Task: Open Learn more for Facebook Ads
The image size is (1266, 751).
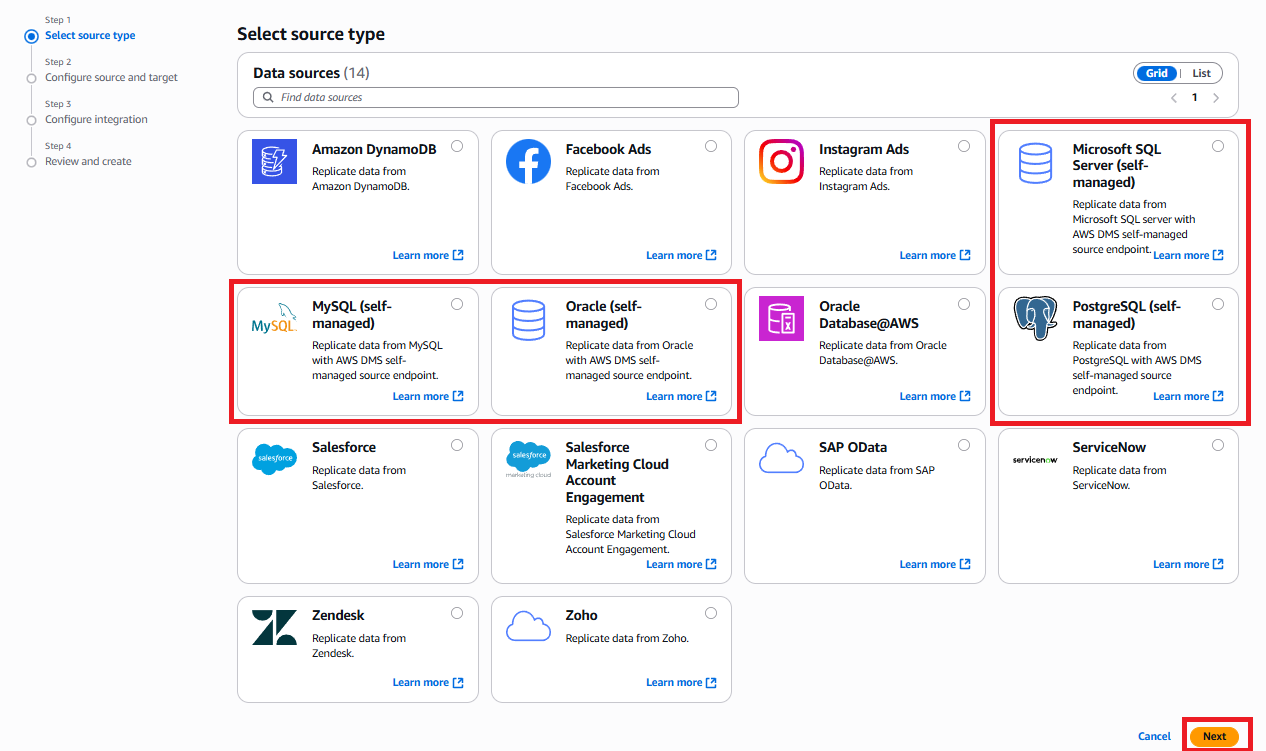Action: (x=682, y=255)
